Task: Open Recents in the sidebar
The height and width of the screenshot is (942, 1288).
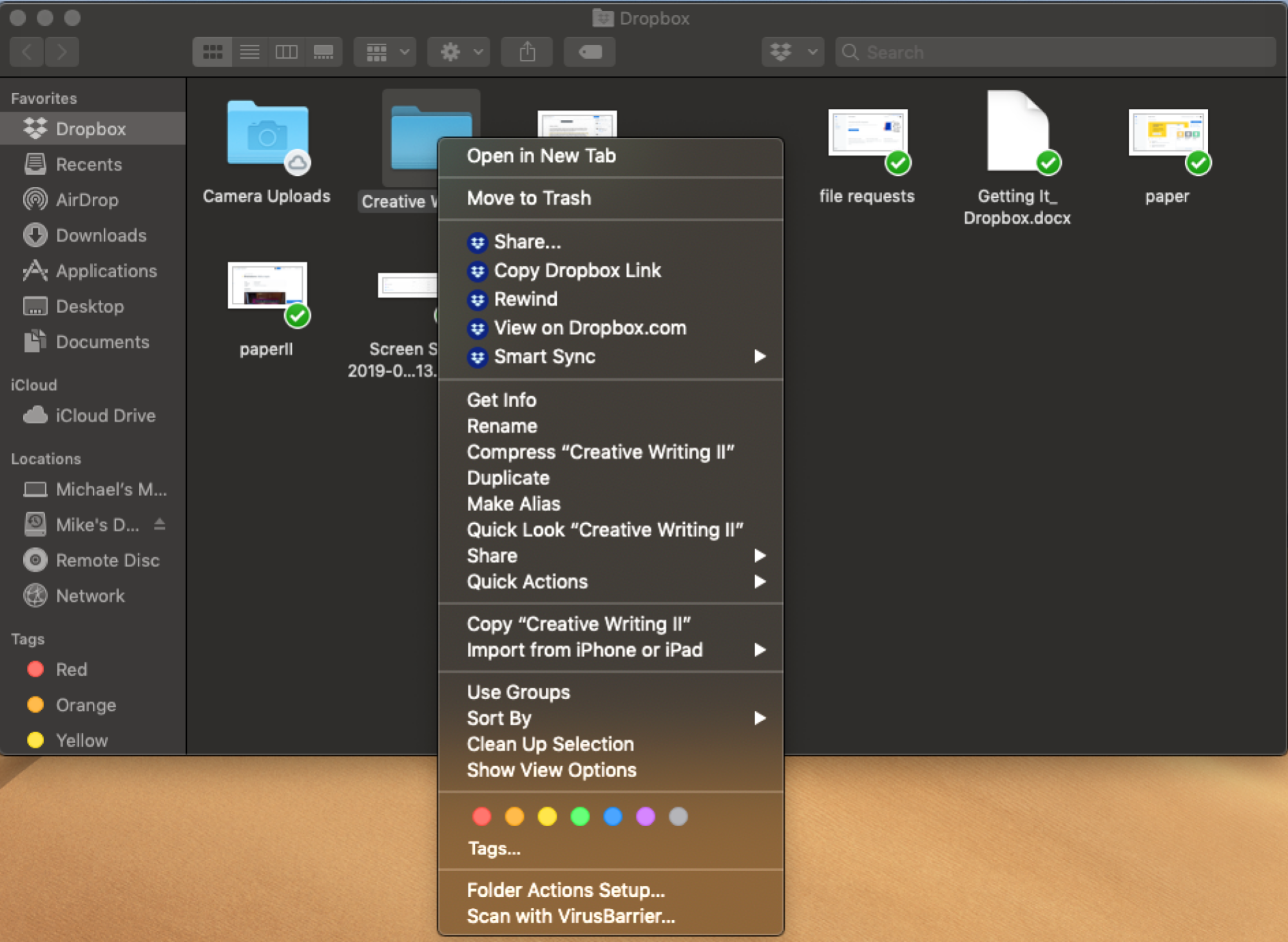Action: pyautogui.click(x=93, y=164)
